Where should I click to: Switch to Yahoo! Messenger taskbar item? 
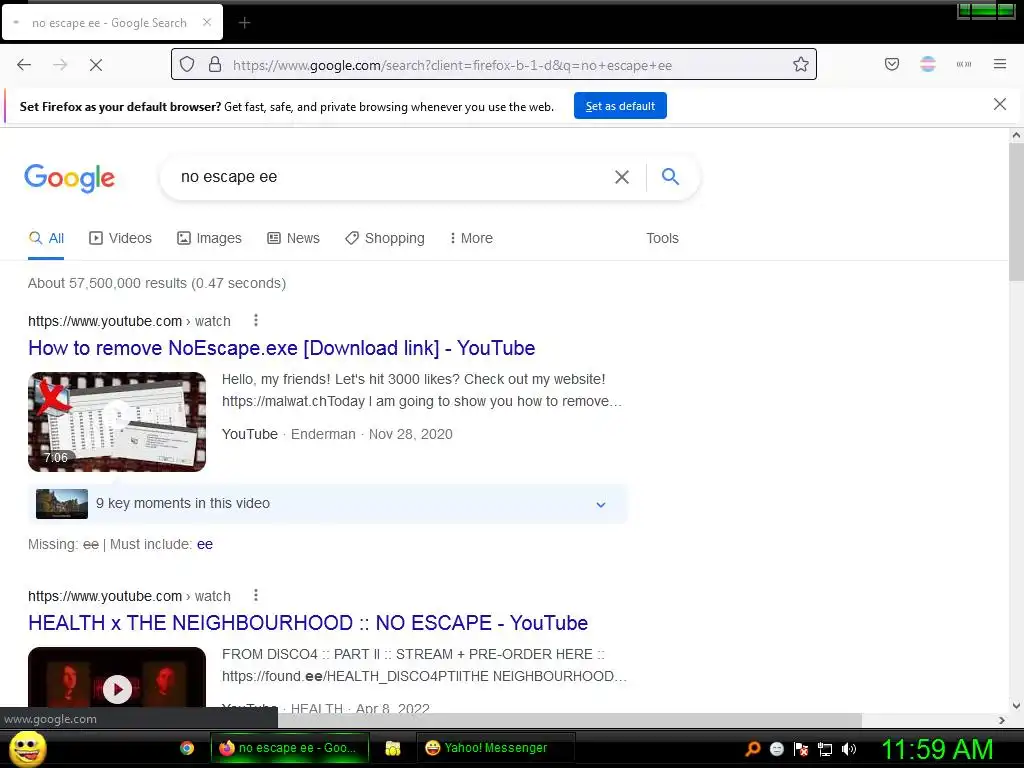[x=496, y=748]
